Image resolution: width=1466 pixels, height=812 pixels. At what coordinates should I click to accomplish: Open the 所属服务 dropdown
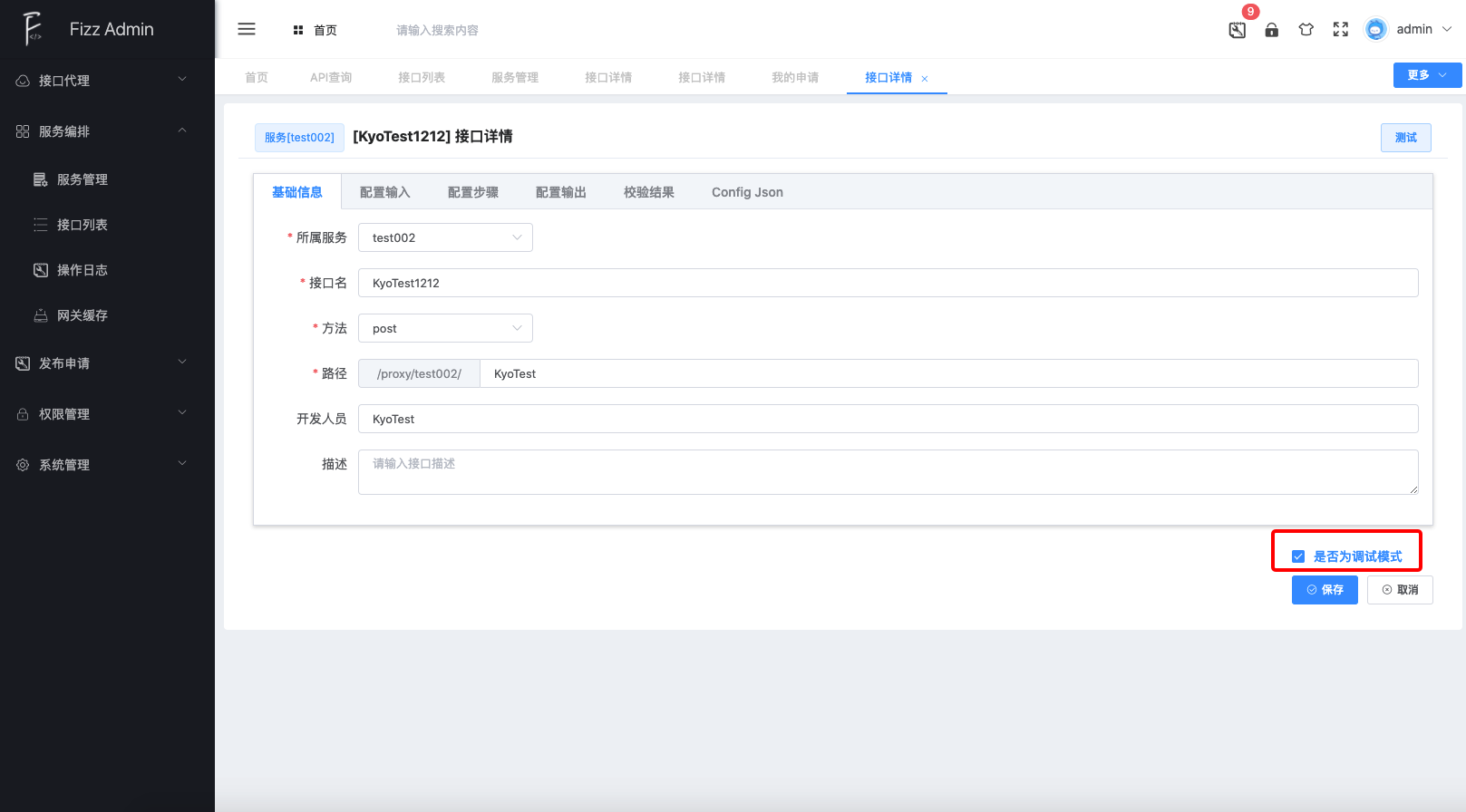click(x=445, y=237)
